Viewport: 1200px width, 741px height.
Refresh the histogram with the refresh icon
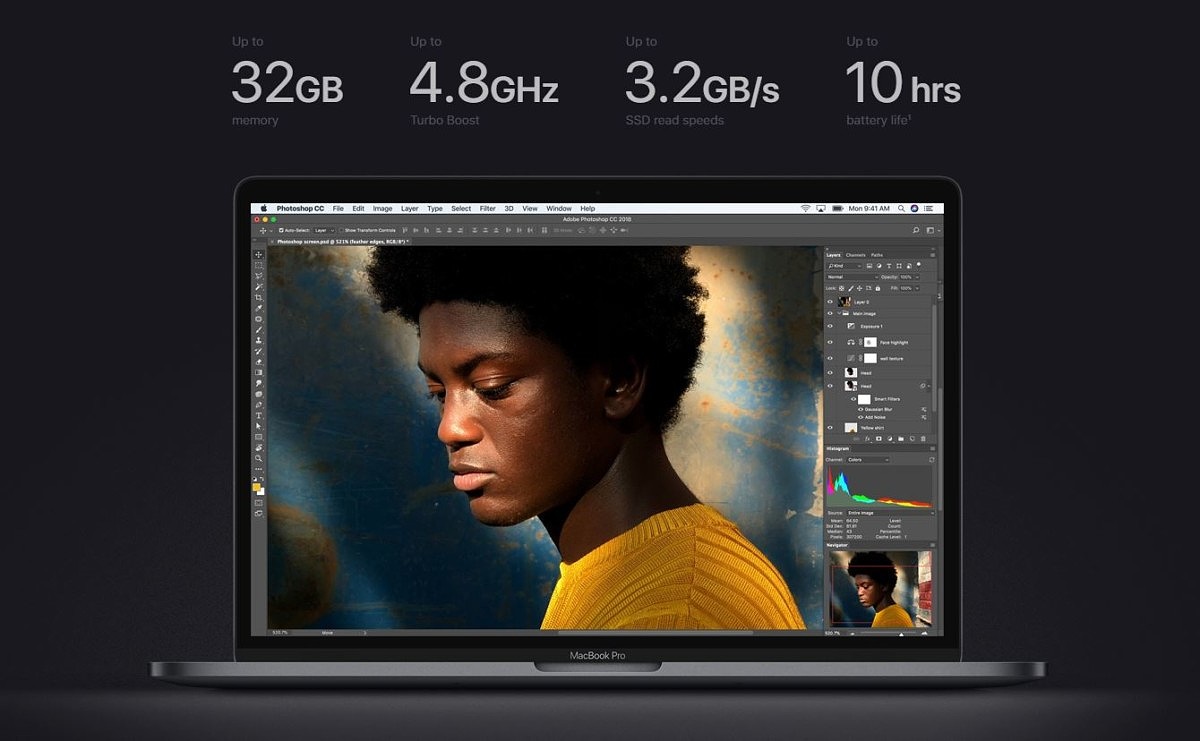tap(933, 461)
